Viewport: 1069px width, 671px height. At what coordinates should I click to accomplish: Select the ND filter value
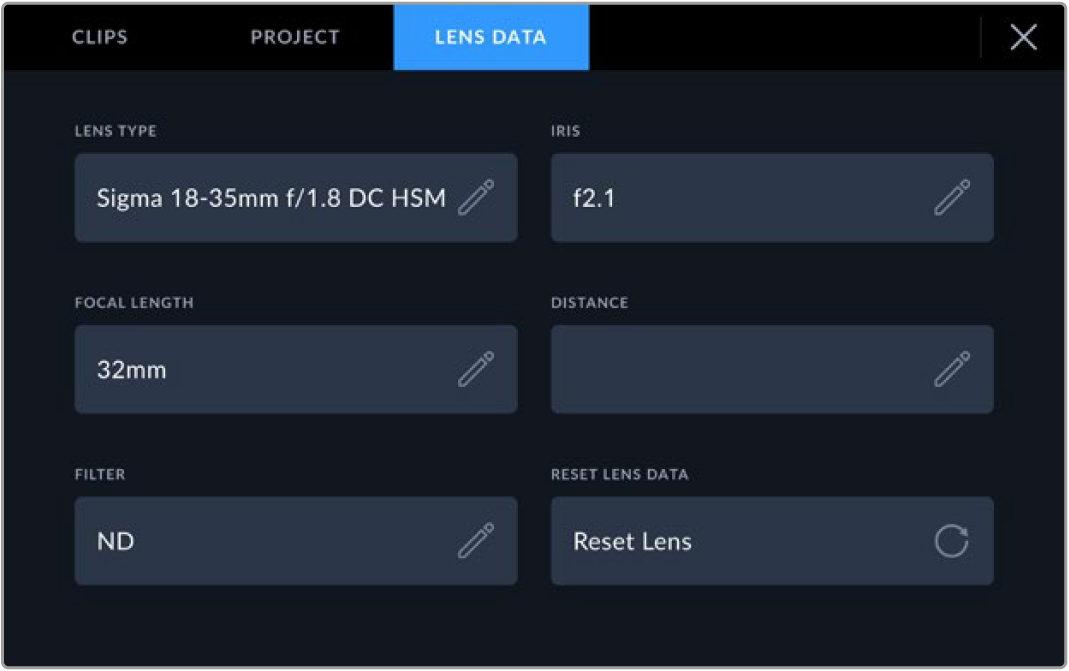pos(115,541)
